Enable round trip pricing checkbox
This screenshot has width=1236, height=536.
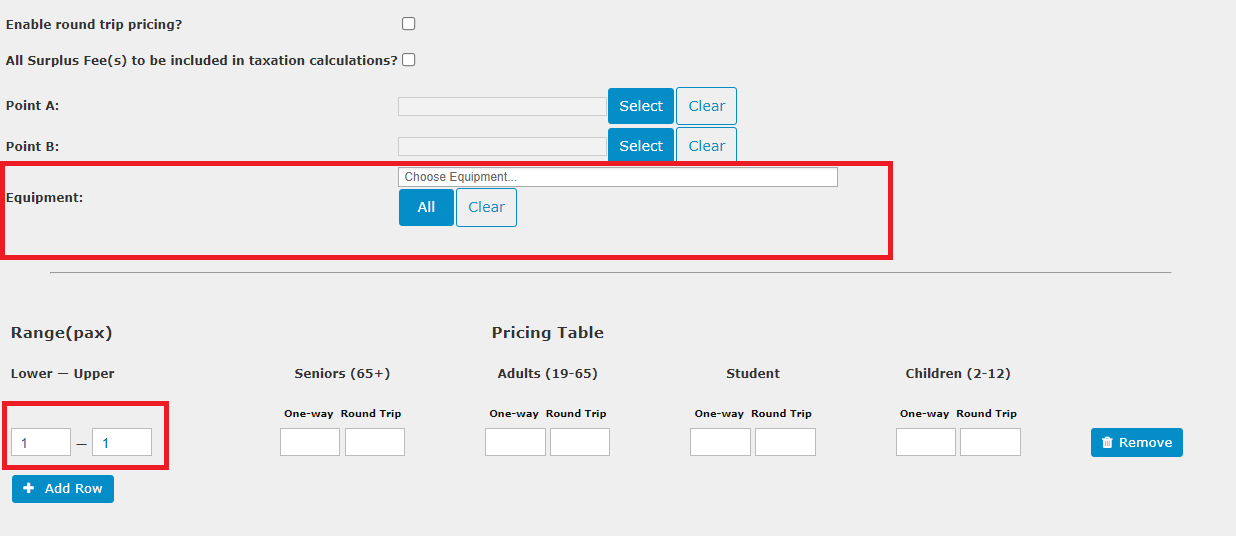pos(408,23)
